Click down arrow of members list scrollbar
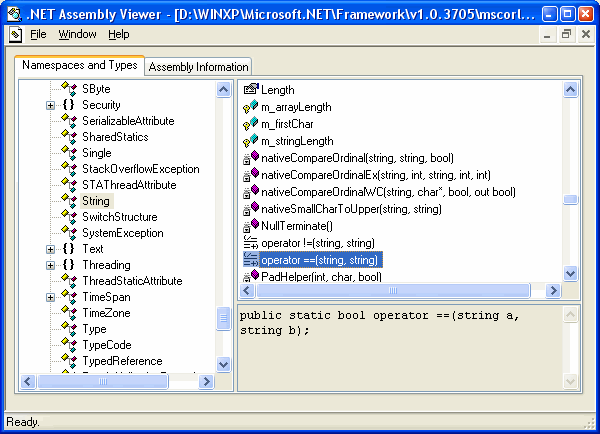 [x=570, y=274]
